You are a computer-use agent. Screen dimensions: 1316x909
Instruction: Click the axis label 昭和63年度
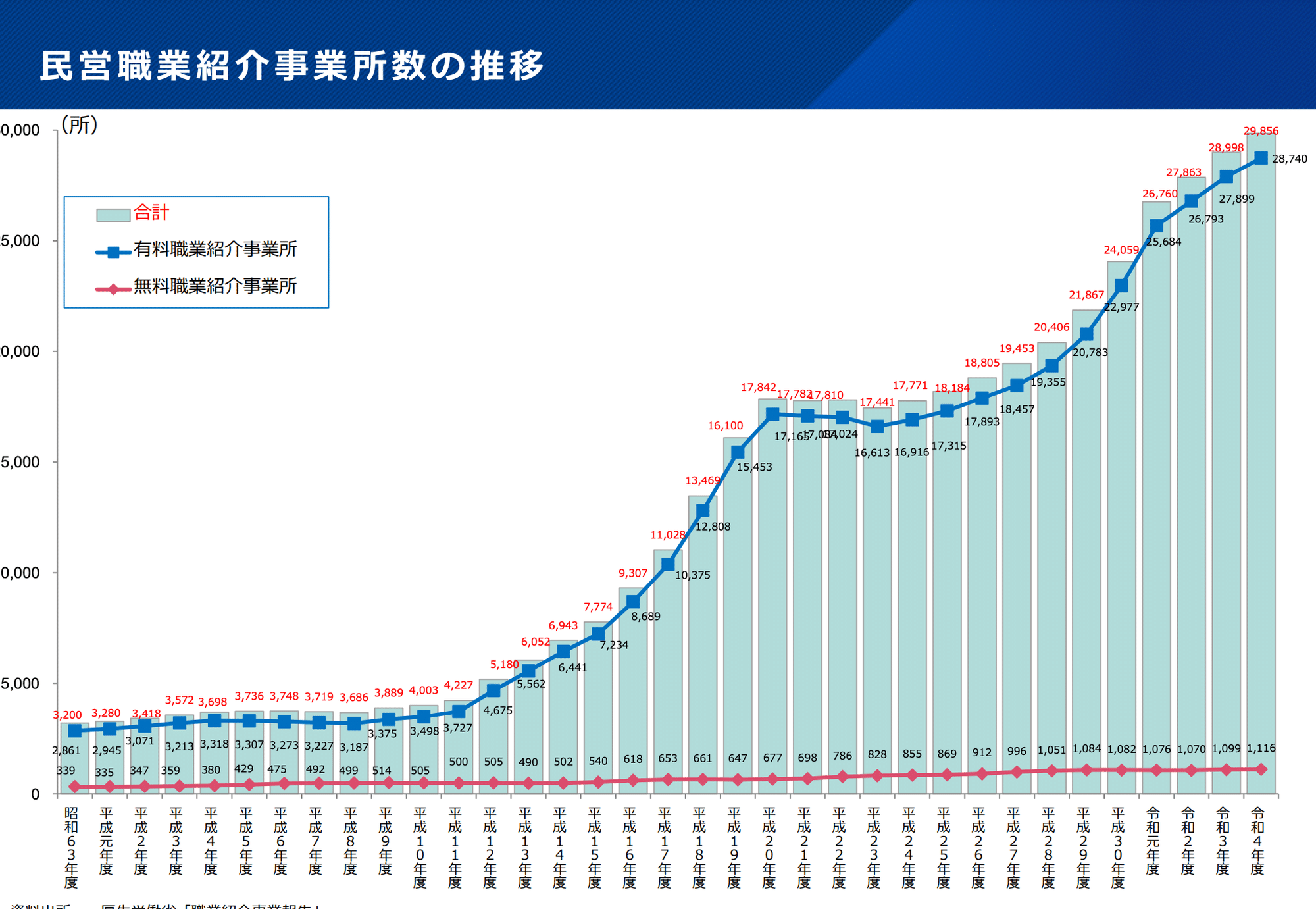click(x=71, y=848)
